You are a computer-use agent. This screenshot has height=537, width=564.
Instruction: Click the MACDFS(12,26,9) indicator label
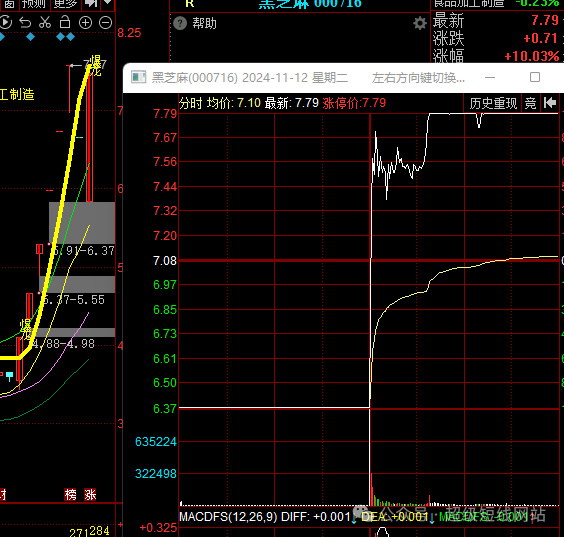tap(228, 517)
